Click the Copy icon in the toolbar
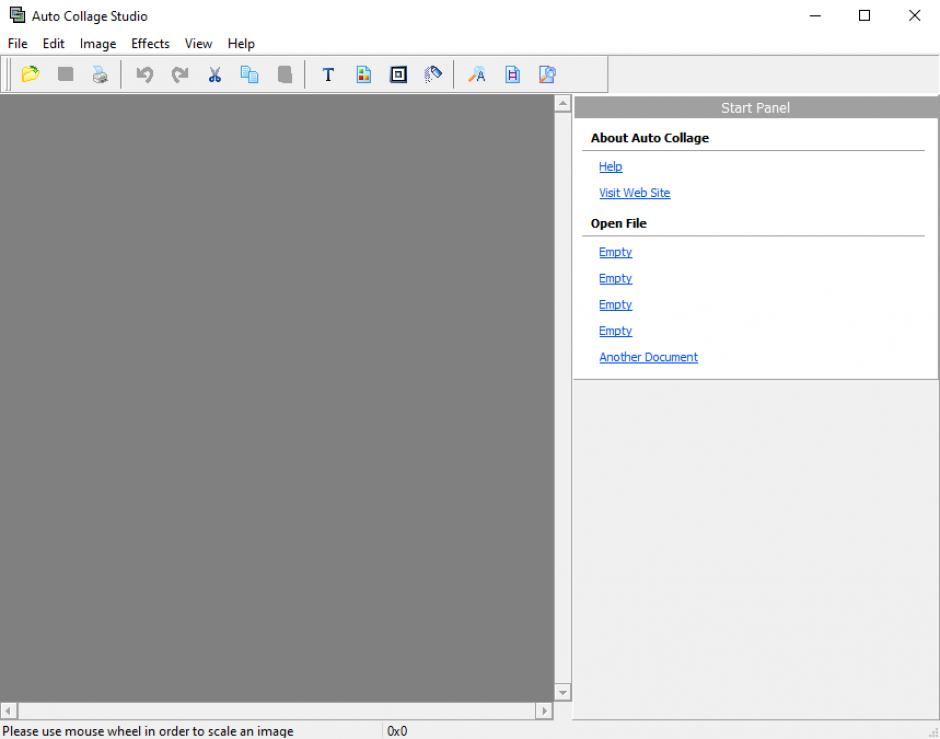Viewport: 940px width, 739px height. click(249, 74)
